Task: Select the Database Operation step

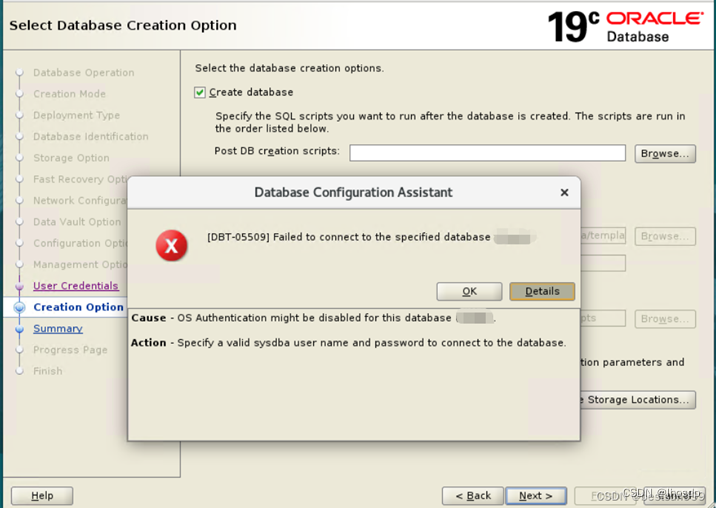Action: pyautogui.click(x=84, y=73)
